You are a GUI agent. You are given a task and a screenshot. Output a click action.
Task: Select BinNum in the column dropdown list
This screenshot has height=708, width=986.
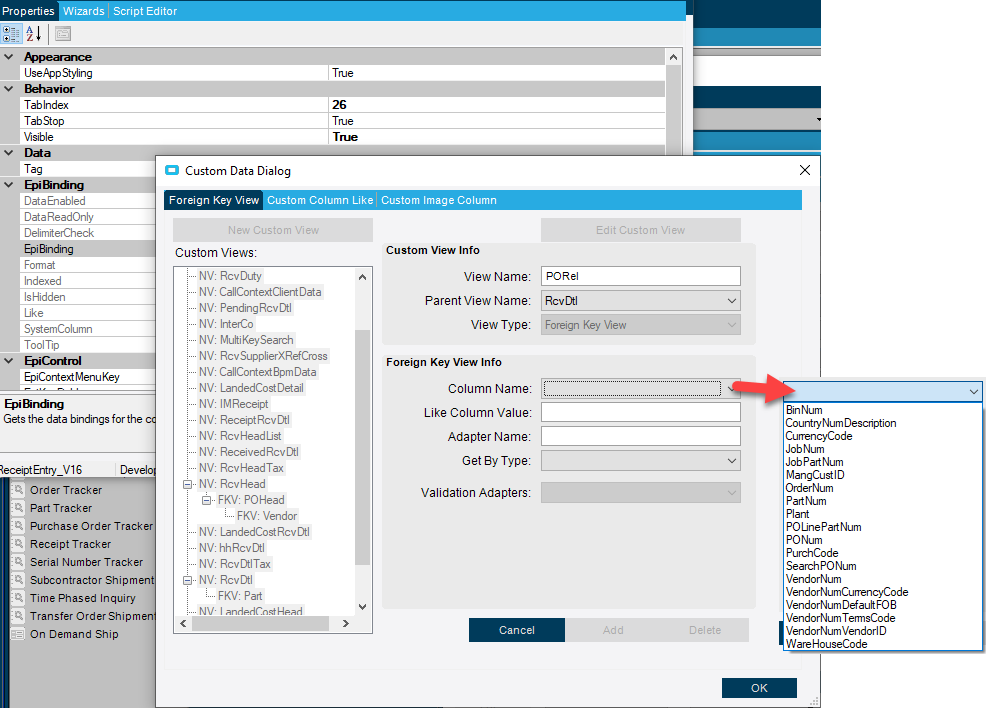(804, 410)
